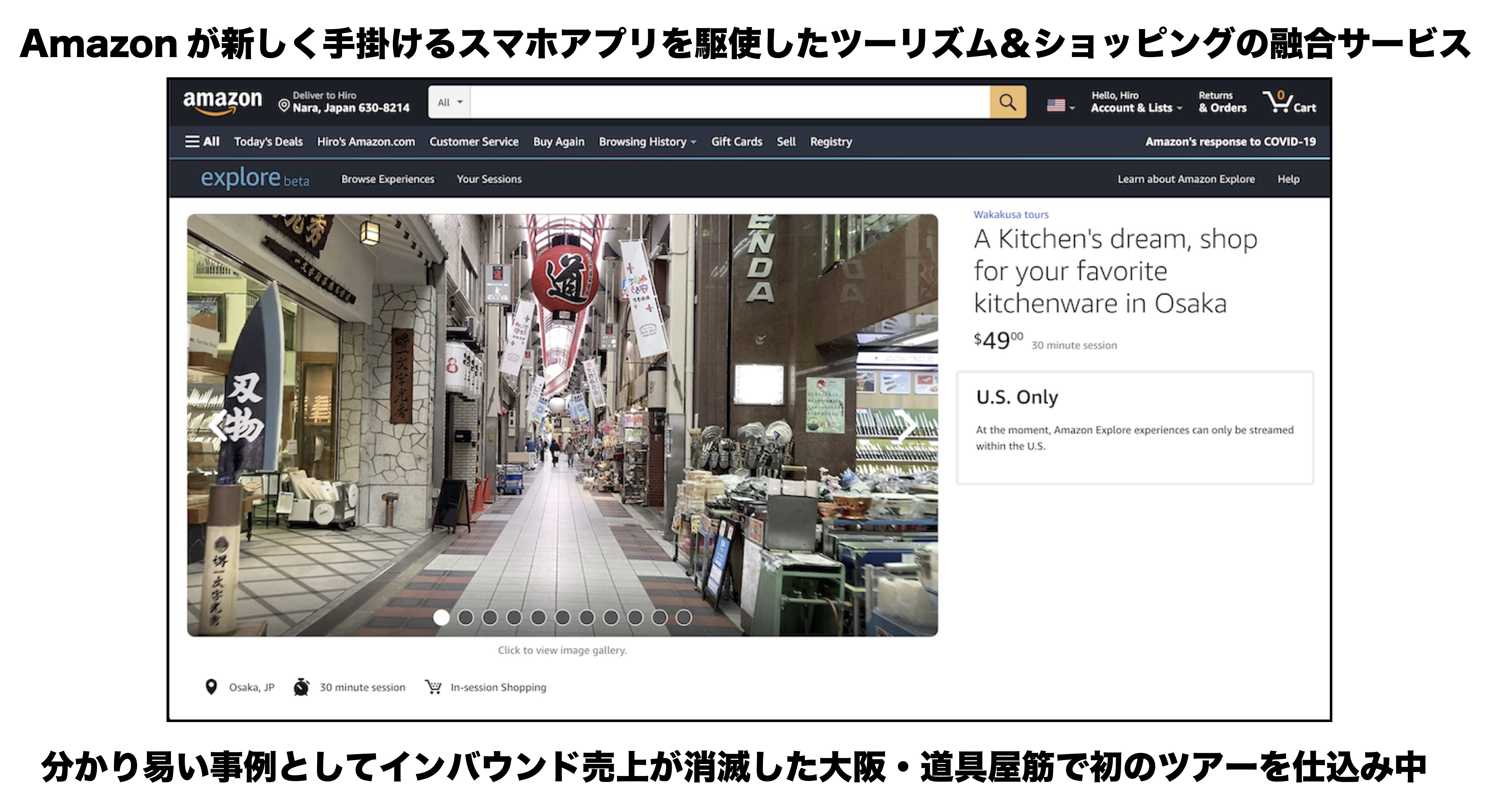Show previous gallery image with left arrow

218,426
